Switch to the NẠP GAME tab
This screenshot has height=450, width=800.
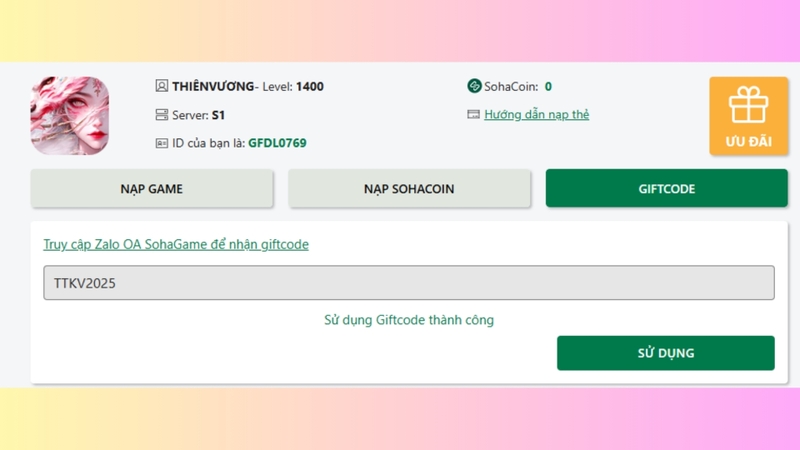[152, 189]
